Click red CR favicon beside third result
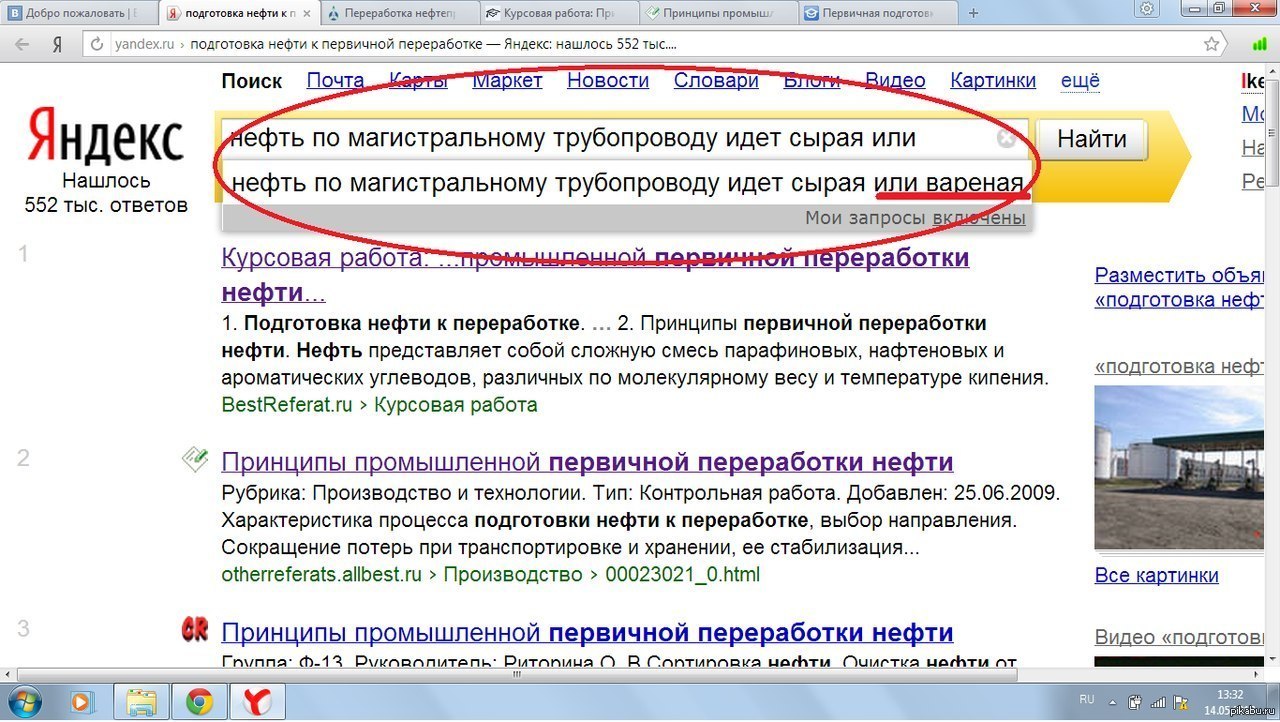This screenshot has width=1280, height=722. click(194, 629)
